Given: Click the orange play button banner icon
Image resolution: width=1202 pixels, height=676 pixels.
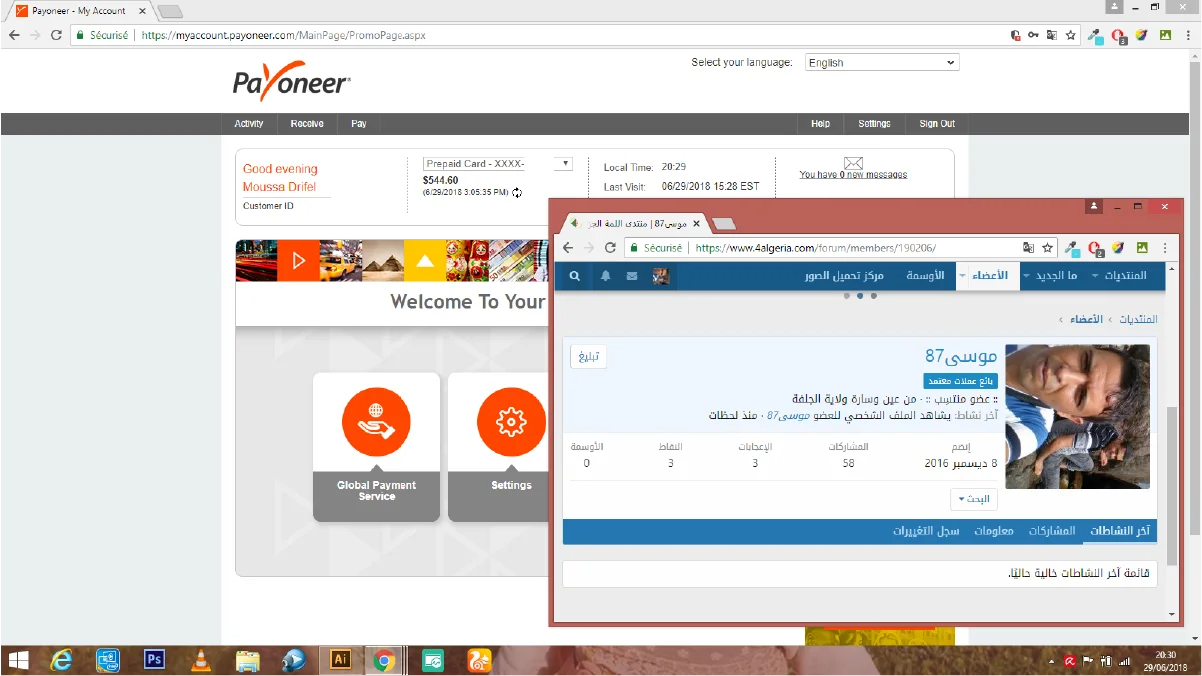Looking at the screenshot, I should 298,261.
